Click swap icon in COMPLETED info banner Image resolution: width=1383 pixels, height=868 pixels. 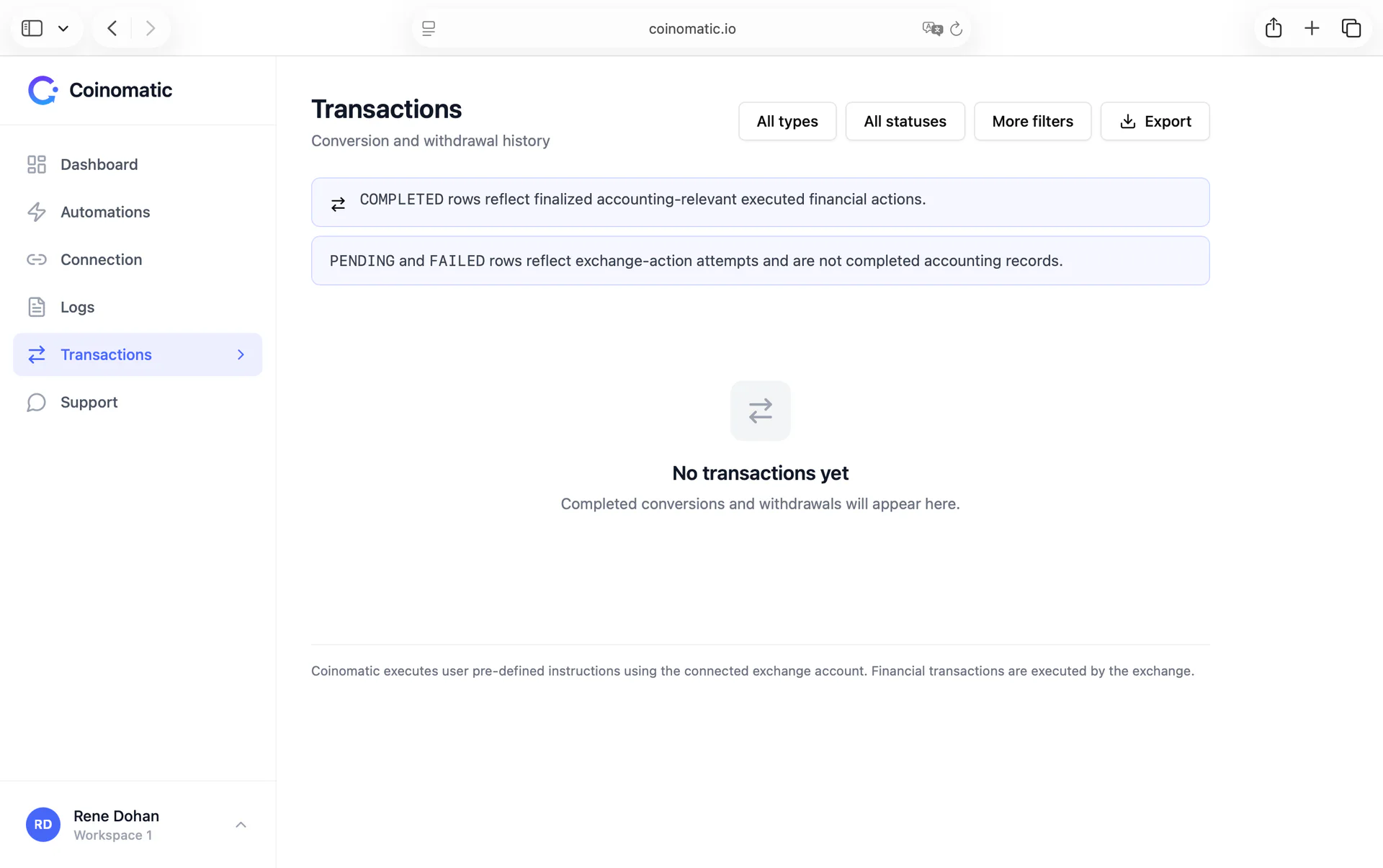[x=338, y=205]
